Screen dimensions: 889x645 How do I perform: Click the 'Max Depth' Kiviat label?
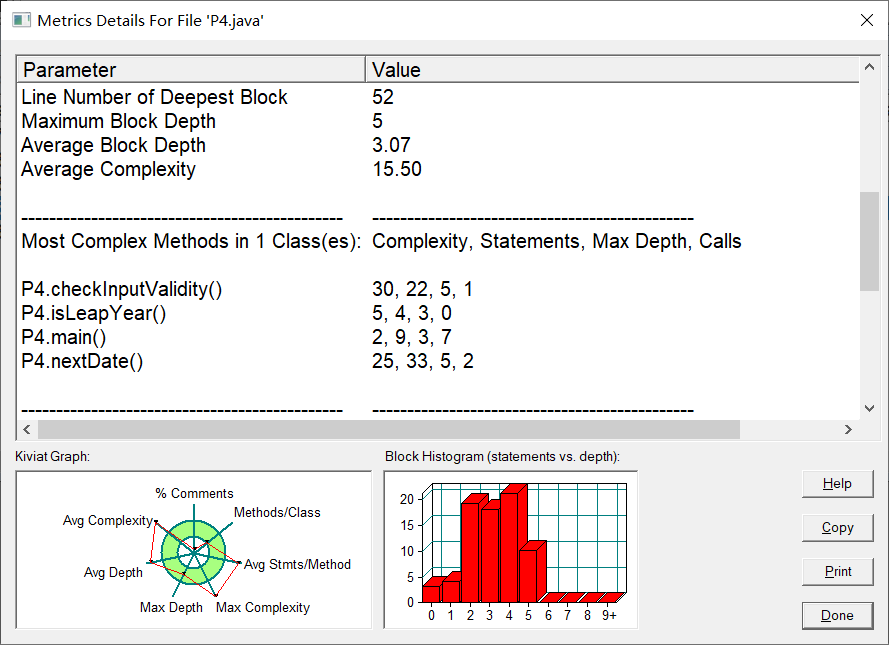pos(171,607)
